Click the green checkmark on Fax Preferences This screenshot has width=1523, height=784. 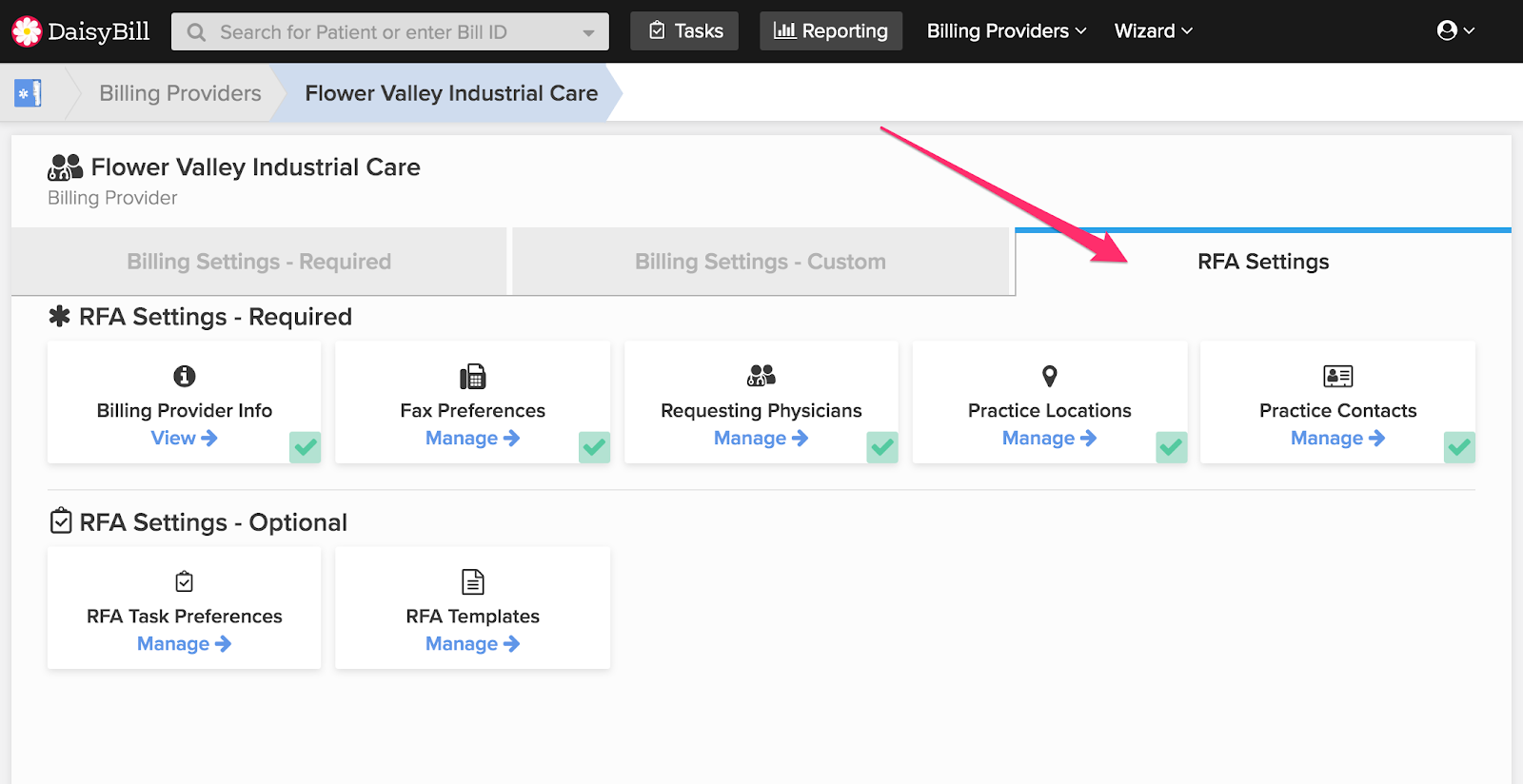594,446
